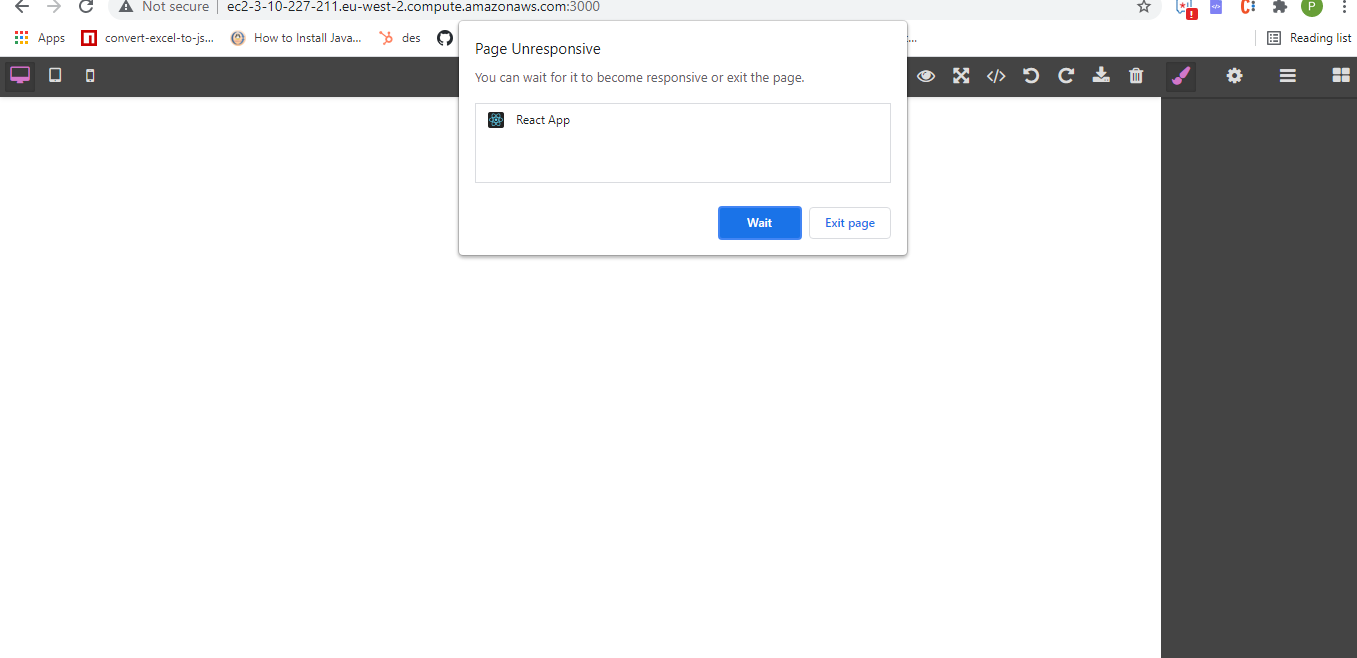Viewport: 1357px width, 658px height.
Task: Open the blocks grid panel
Action: pos(1341,76)
